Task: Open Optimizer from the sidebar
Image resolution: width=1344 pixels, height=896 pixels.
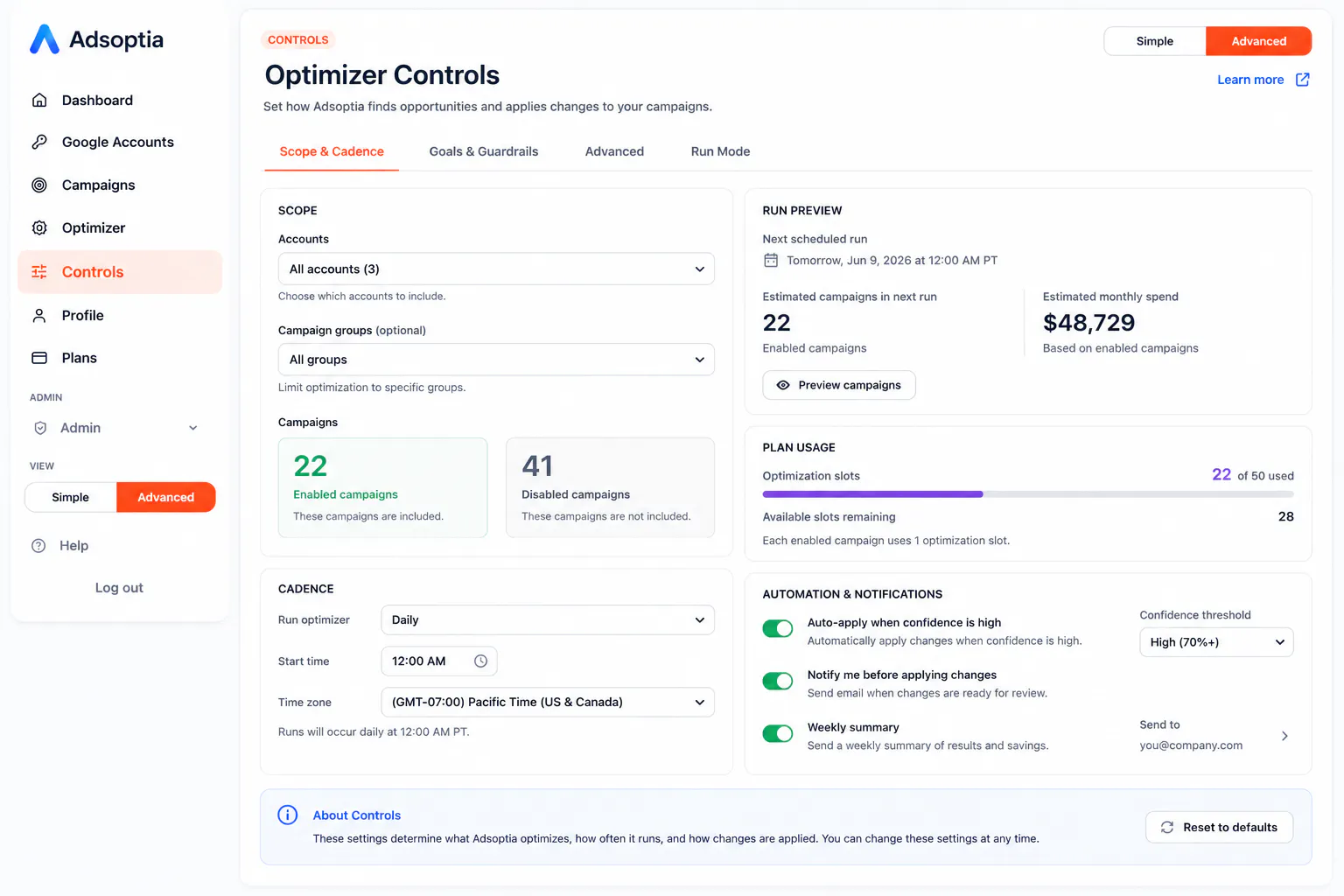Action: 120,227
